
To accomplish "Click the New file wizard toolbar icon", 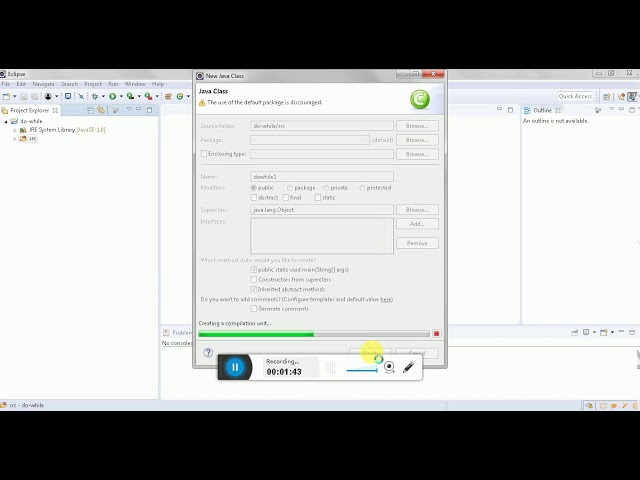I will [6, 96].
